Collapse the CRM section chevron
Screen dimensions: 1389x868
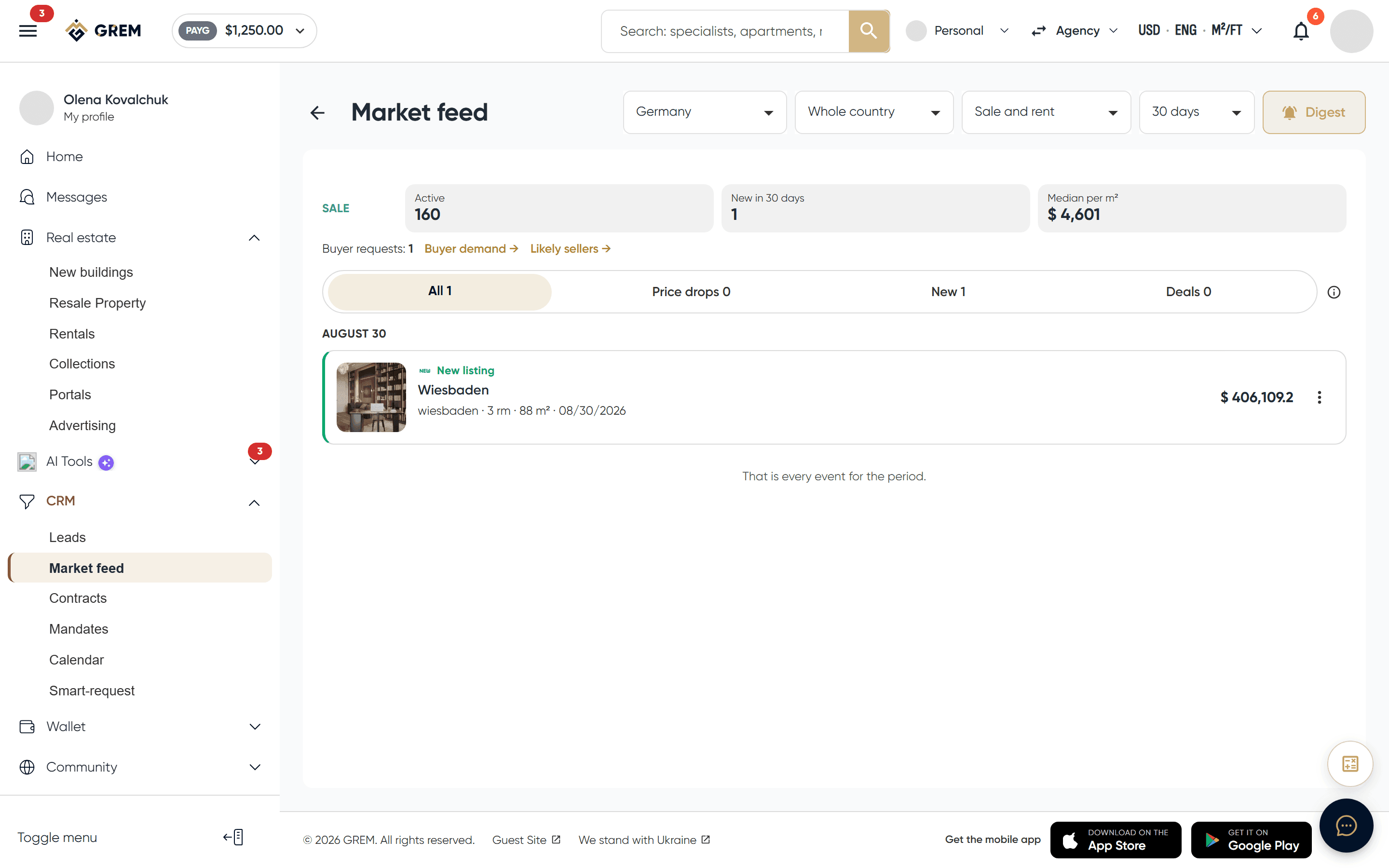pyautogui.click(x=254, y=503)
